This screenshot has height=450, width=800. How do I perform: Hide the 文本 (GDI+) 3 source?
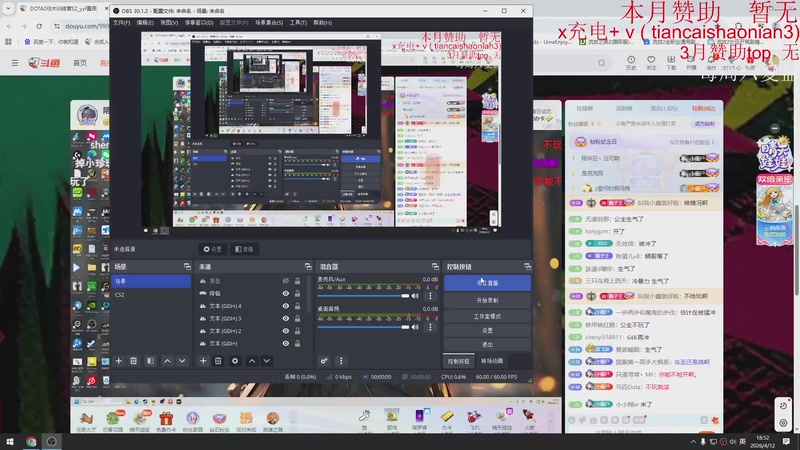tap(286, 318)
